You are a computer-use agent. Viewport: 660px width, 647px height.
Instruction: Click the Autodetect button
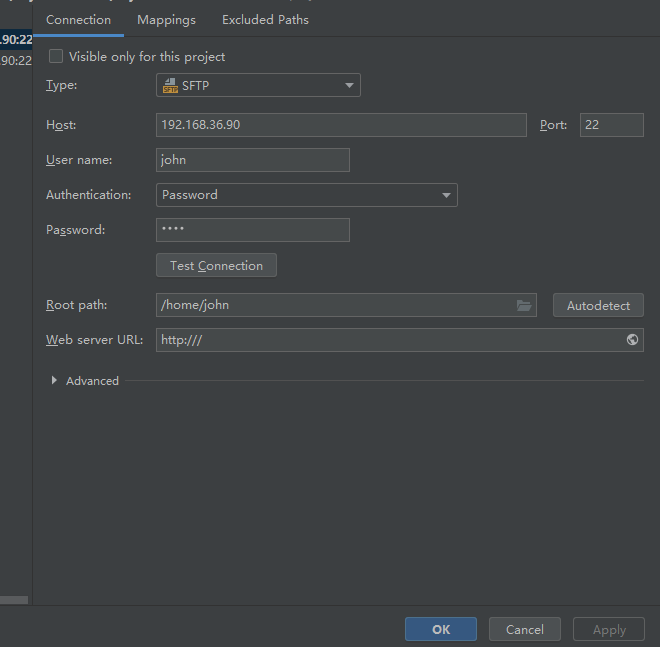598,305
